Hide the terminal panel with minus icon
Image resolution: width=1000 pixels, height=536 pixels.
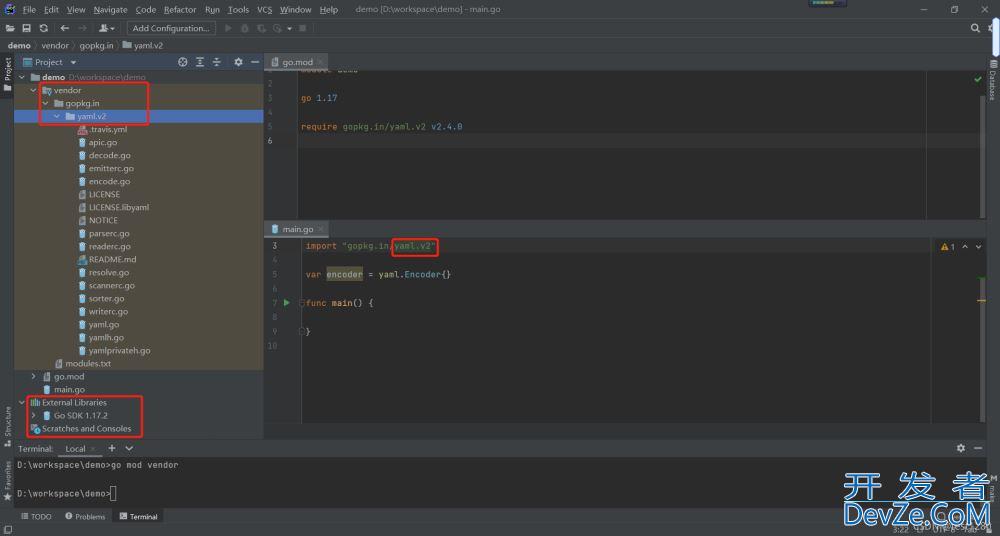978,448
